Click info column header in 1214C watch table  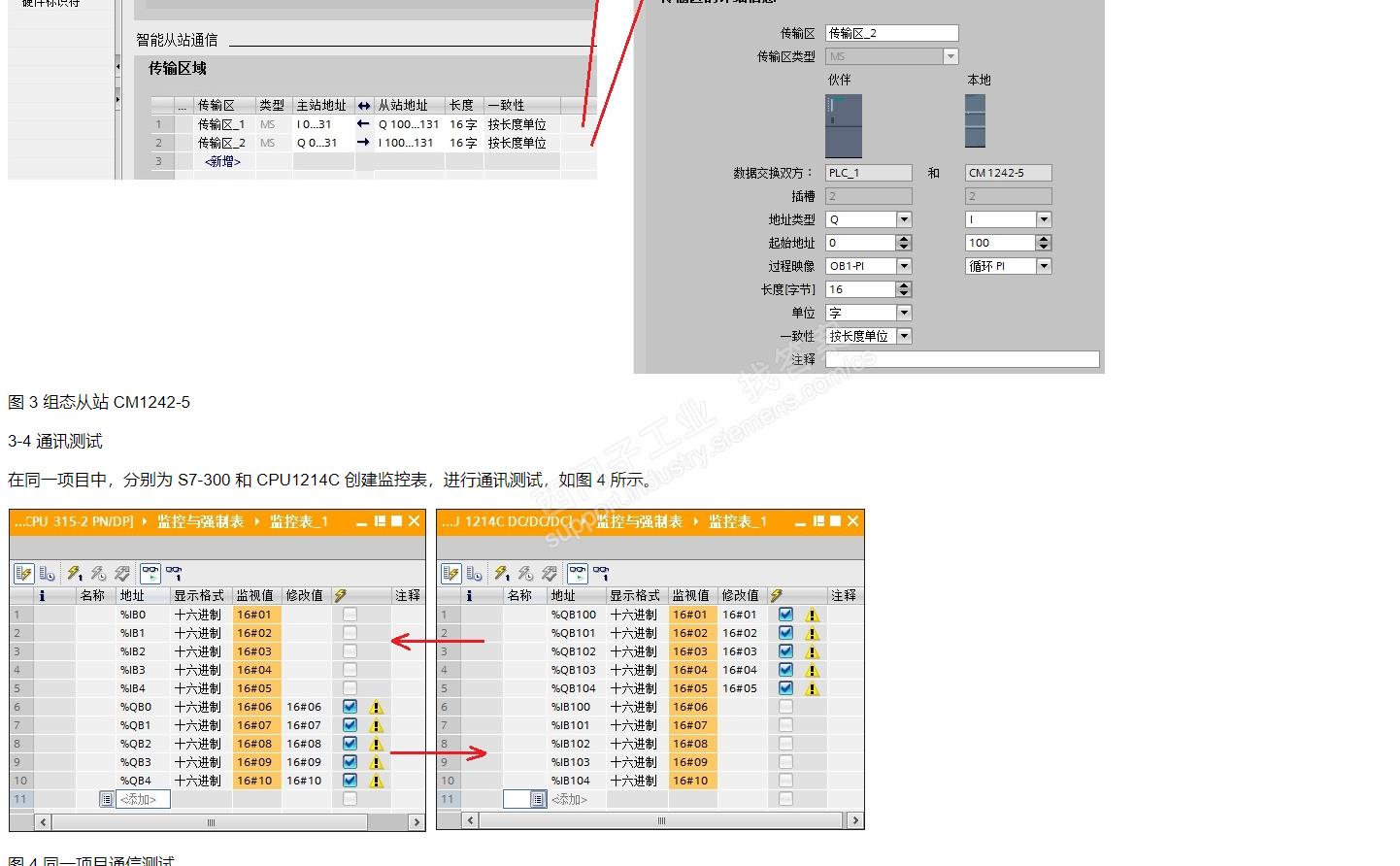click(469, 595)
